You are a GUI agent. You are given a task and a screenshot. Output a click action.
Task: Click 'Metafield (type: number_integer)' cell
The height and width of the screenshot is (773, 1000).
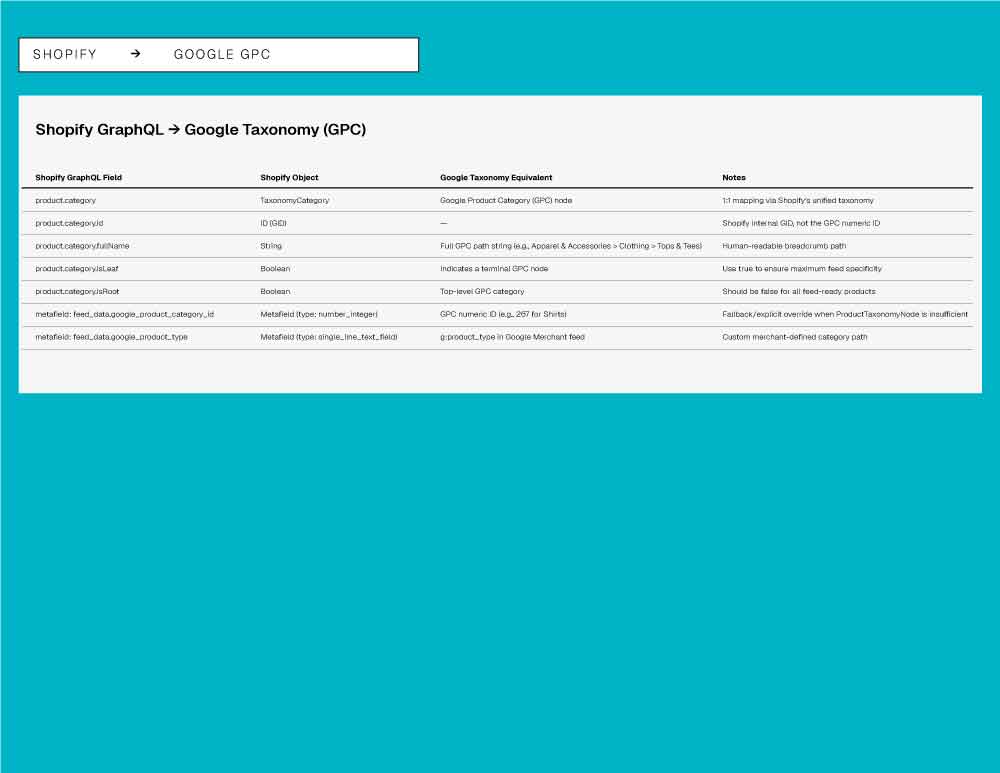point(319,314)
